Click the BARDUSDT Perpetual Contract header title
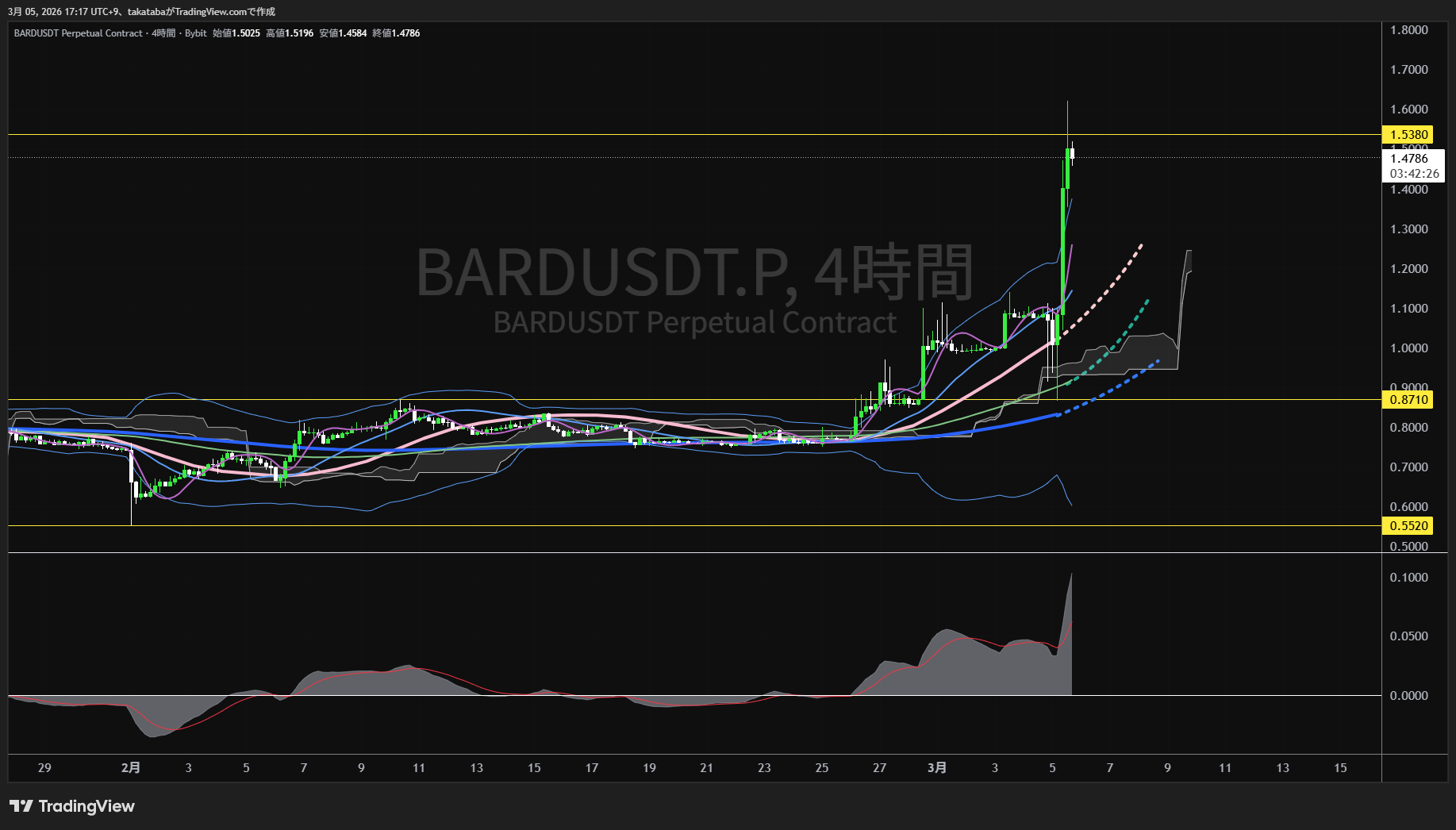This screenshot has width=1456, height=830. click(x=78, y=33)
